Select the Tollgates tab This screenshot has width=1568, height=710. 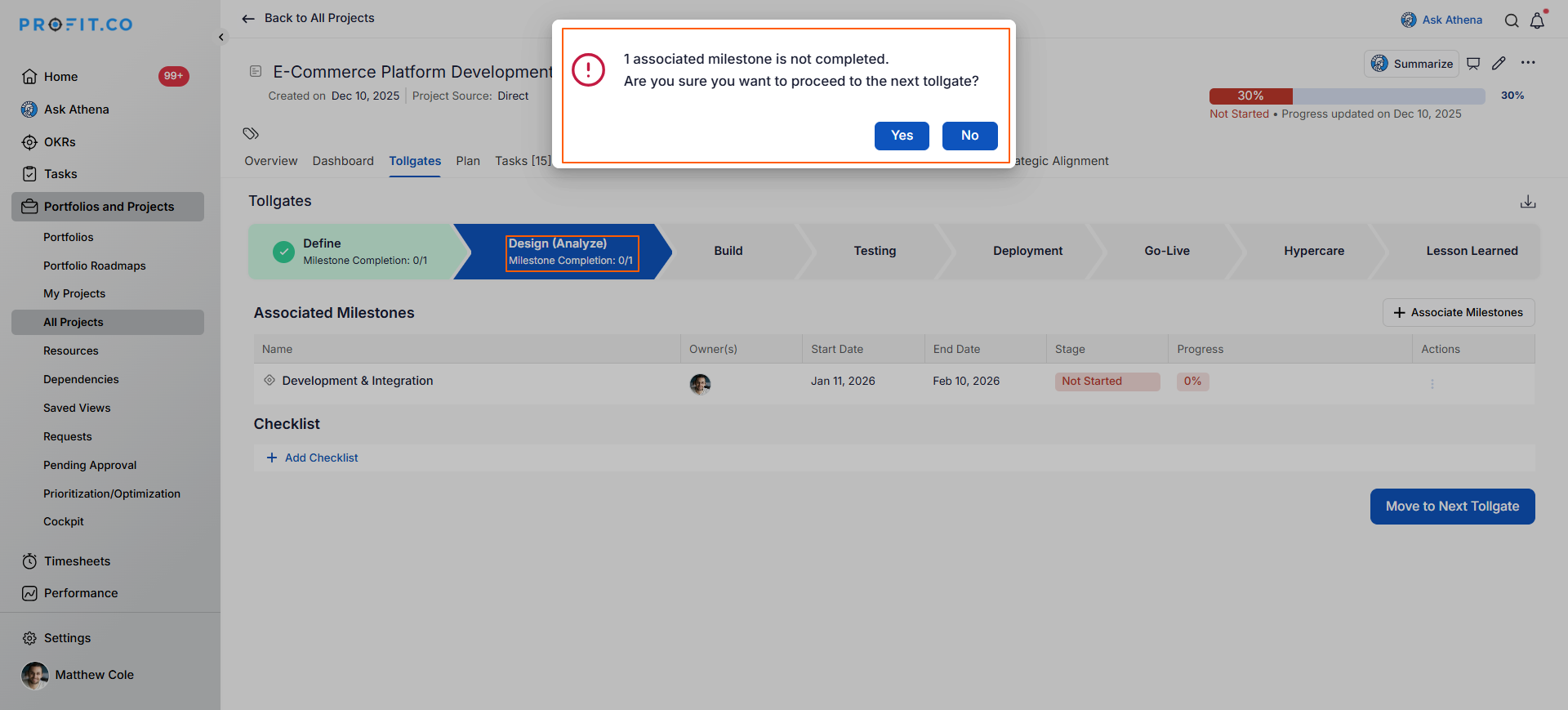415,161
